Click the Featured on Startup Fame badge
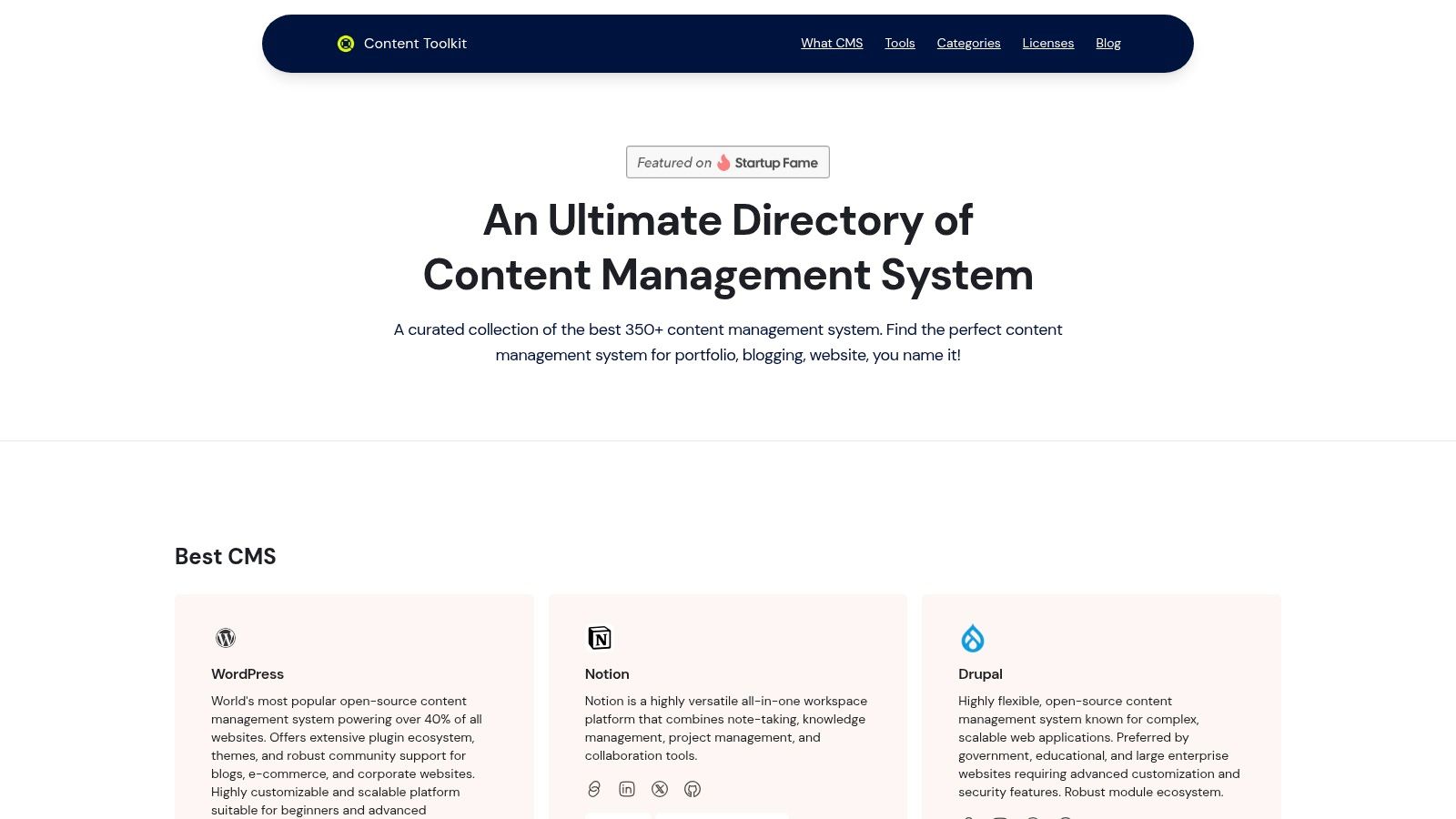The width and height of the screenshot is (1456, 819). (x=728, y=162)
